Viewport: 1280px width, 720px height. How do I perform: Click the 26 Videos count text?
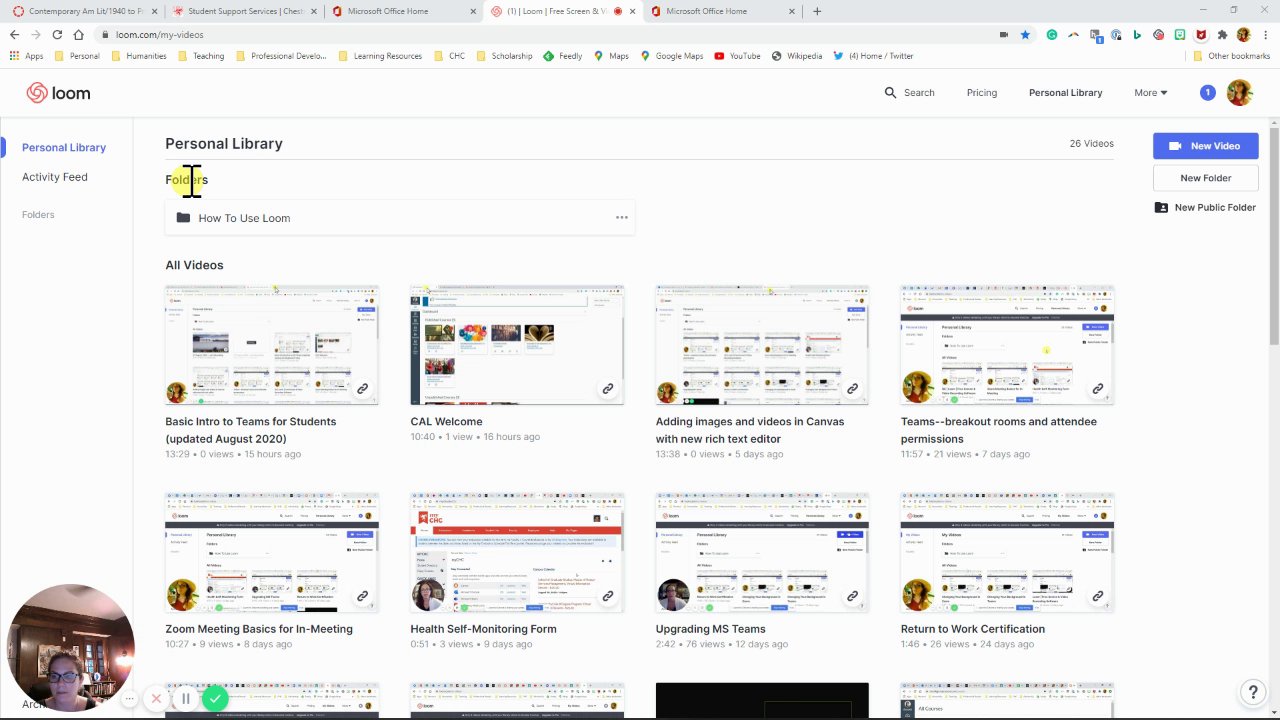1091,144
